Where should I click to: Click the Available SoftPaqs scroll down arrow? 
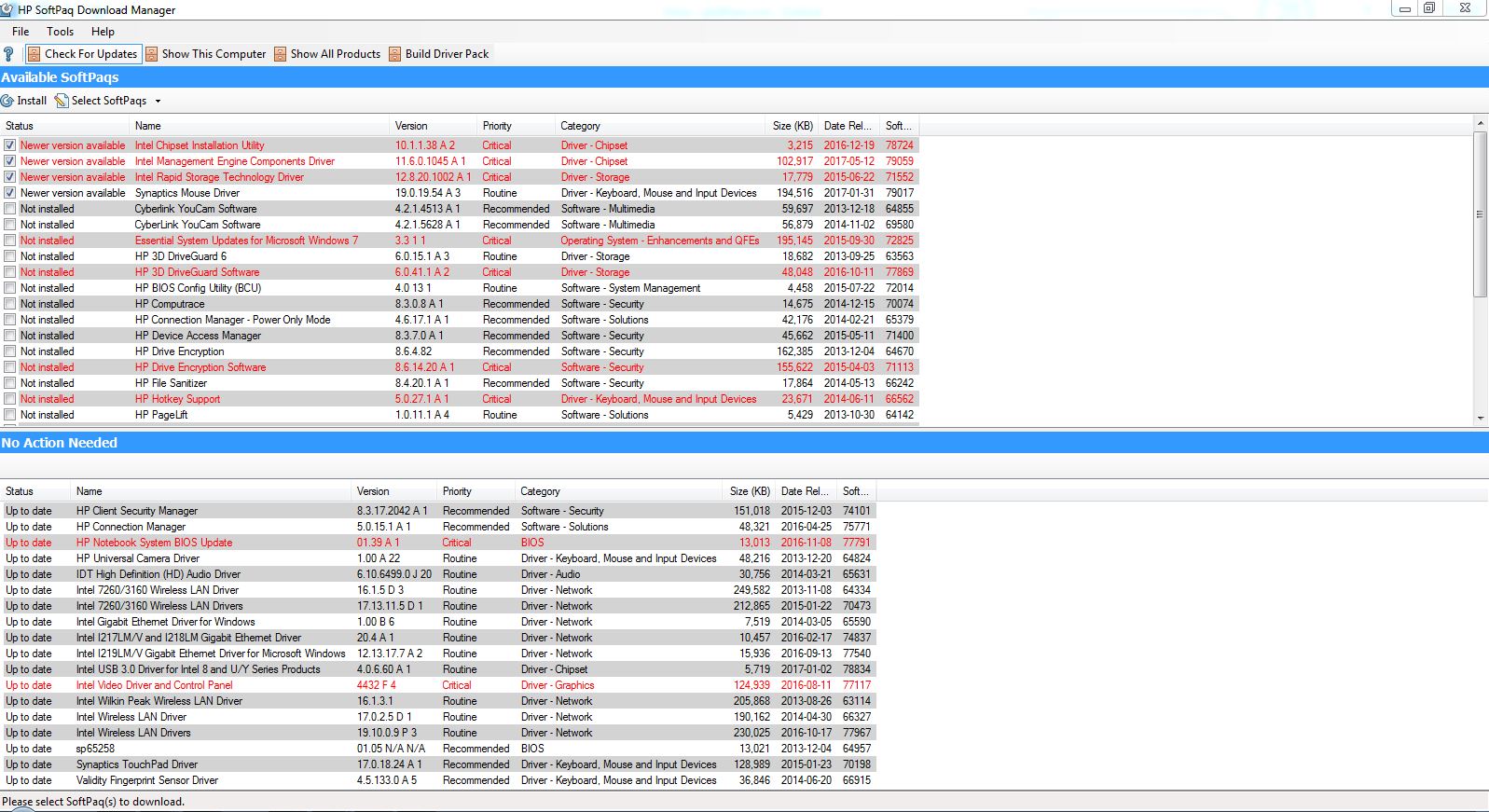click(1480, 419)
